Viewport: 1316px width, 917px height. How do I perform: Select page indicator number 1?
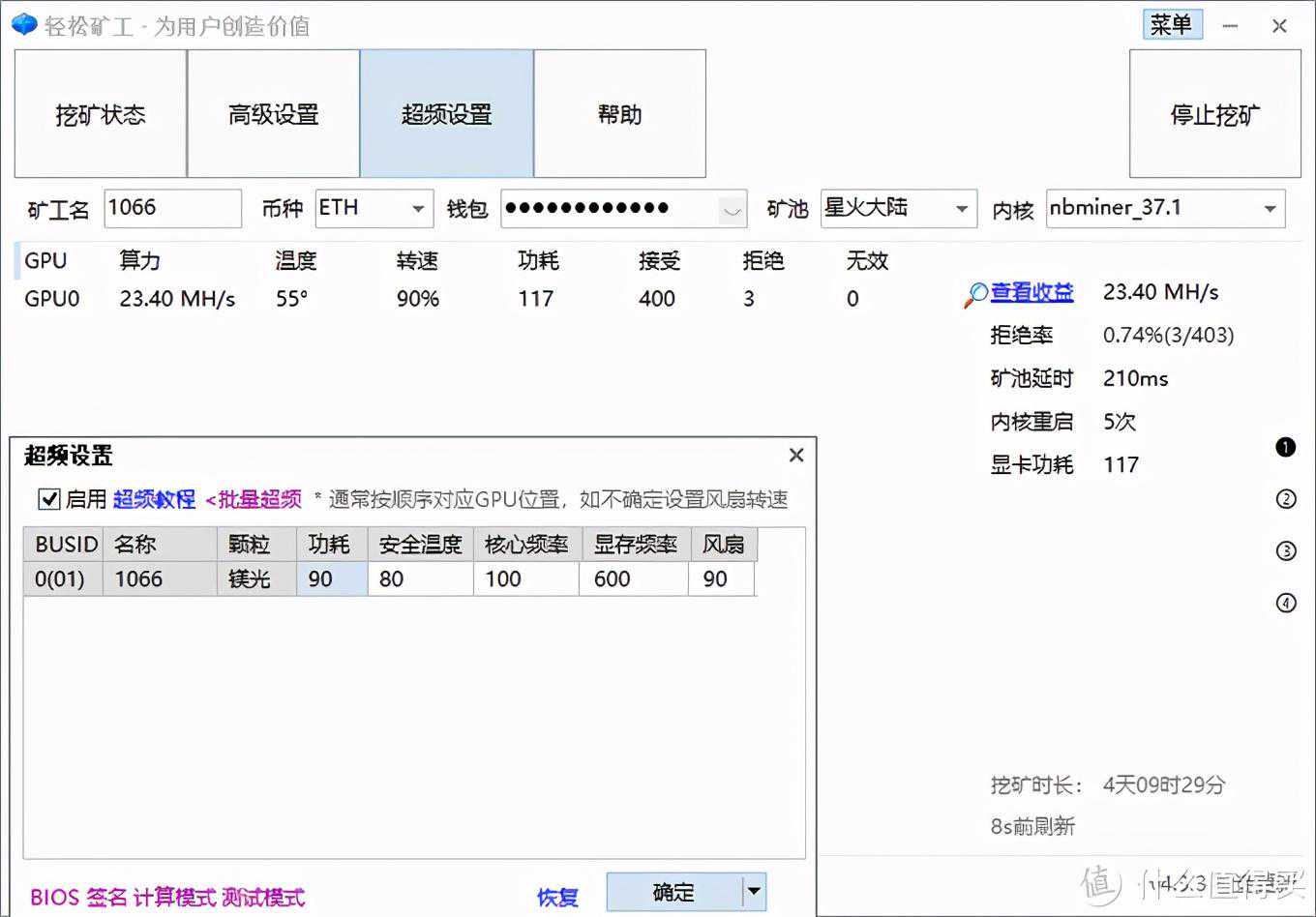1285,447
